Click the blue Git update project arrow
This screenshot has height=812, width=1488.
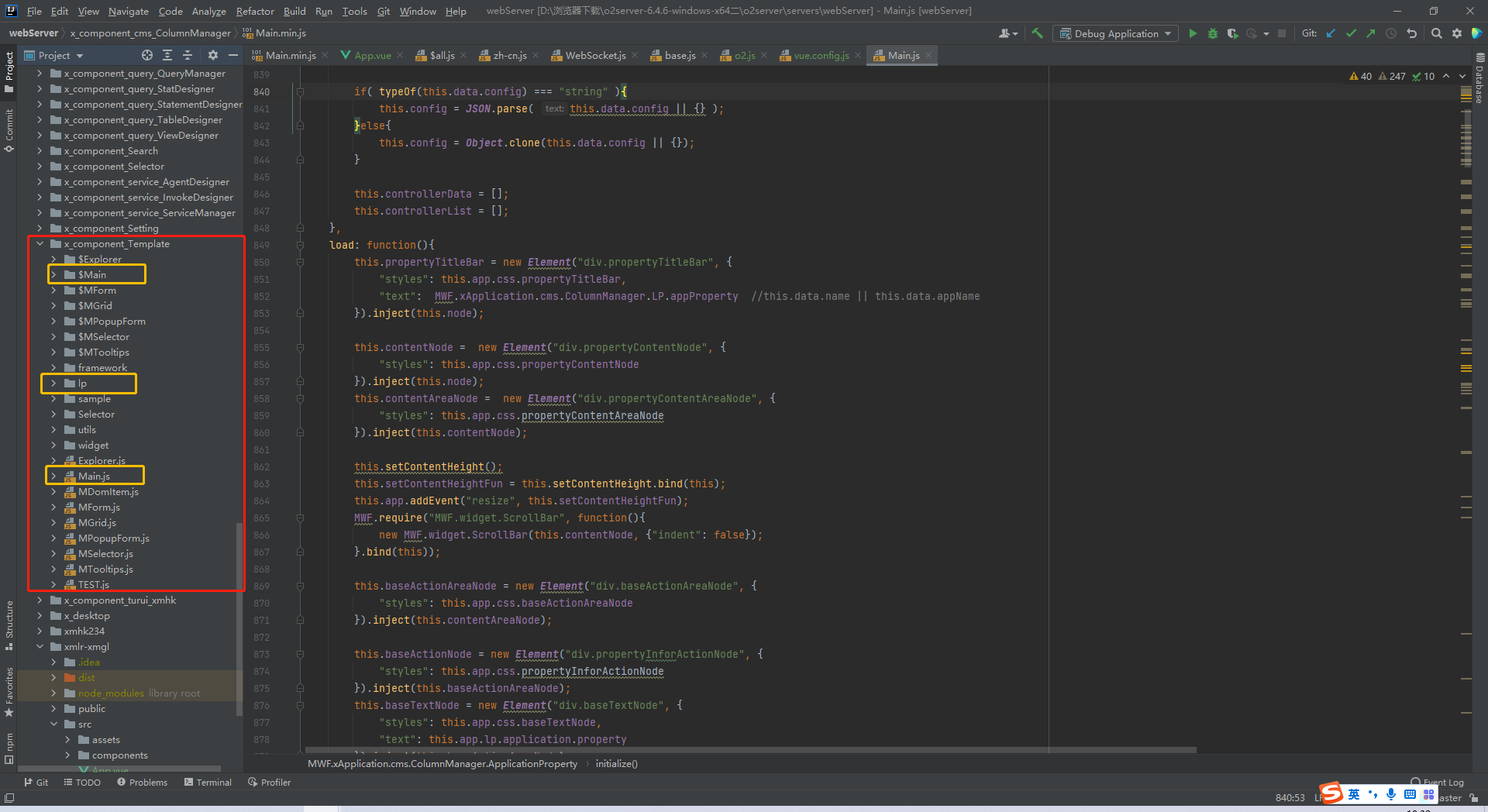(1331, 33)
